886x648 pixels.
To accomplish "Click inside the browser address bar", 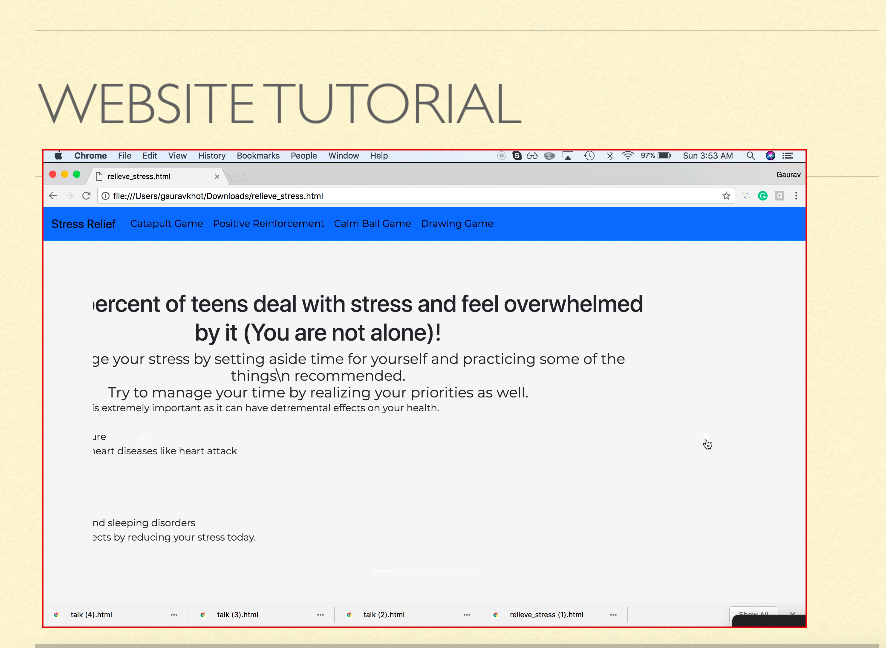I will [x=300, y=195].
